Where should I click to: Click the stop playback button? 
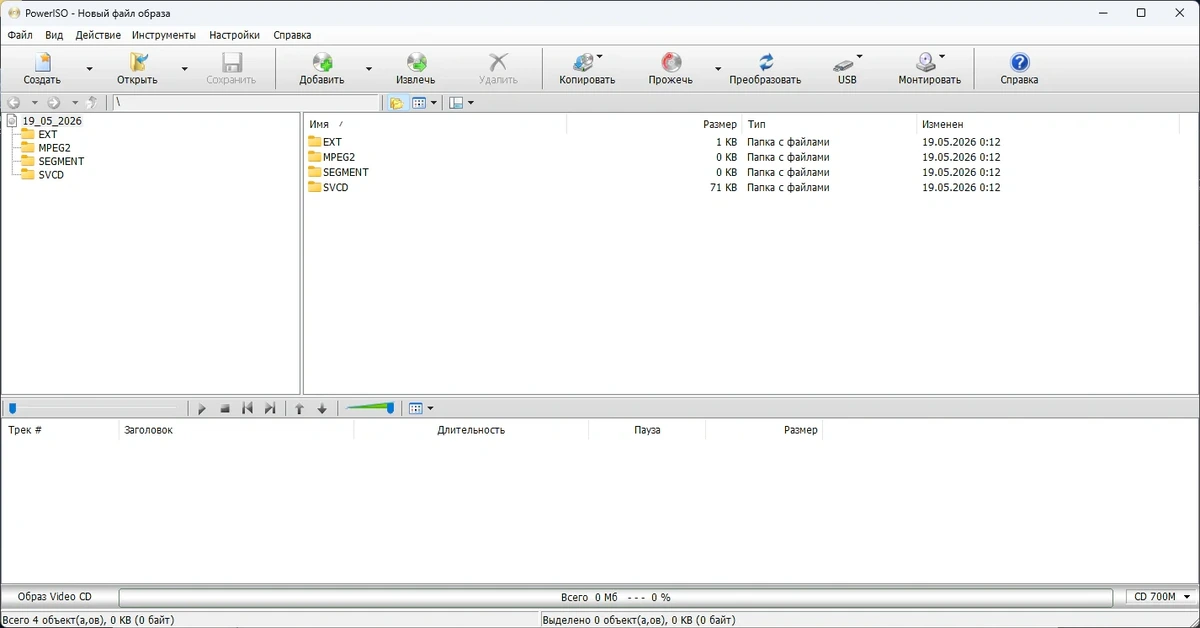(225, 408)
